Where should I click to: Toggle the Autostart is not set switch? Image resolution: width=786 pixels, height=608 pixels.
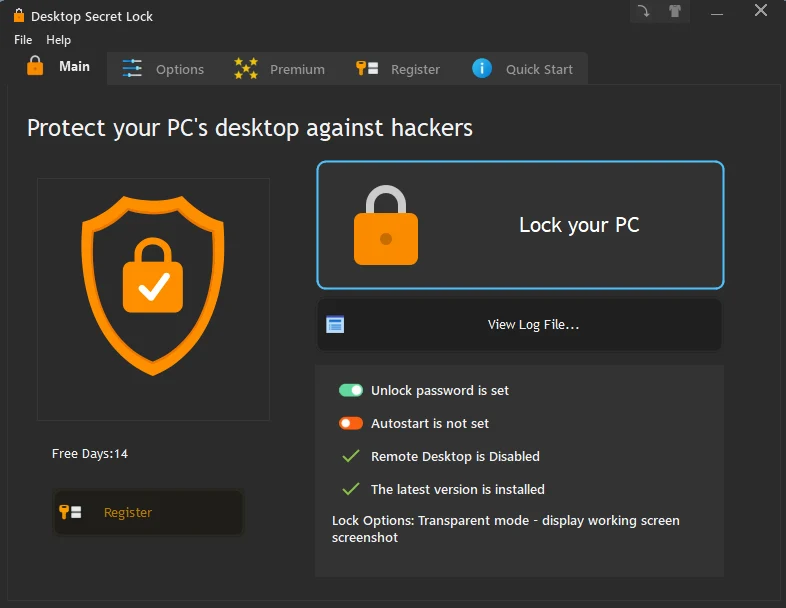click(351, 424)
